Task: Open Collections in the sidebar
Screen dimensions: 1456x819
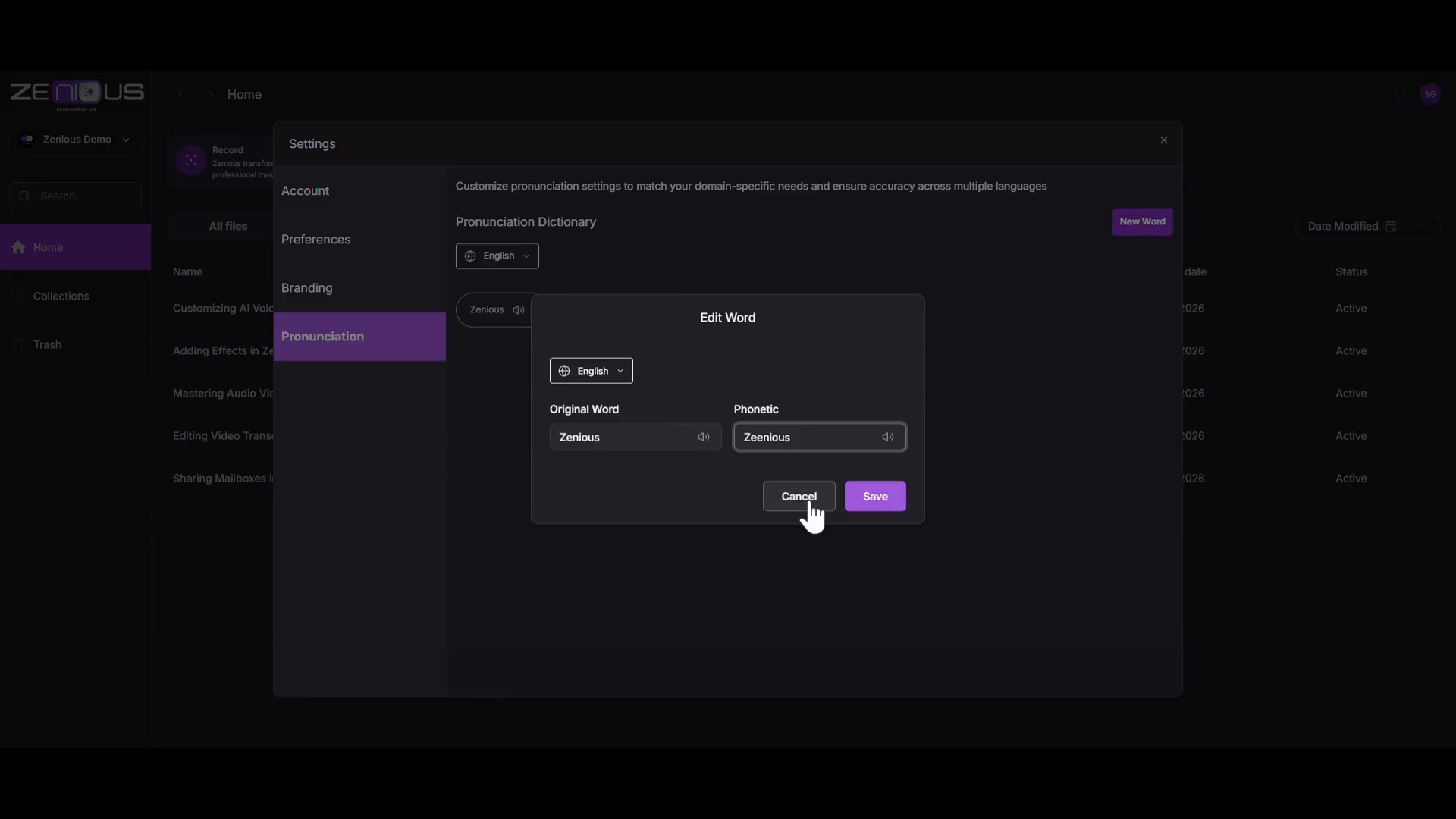Action: coord(61,296)
